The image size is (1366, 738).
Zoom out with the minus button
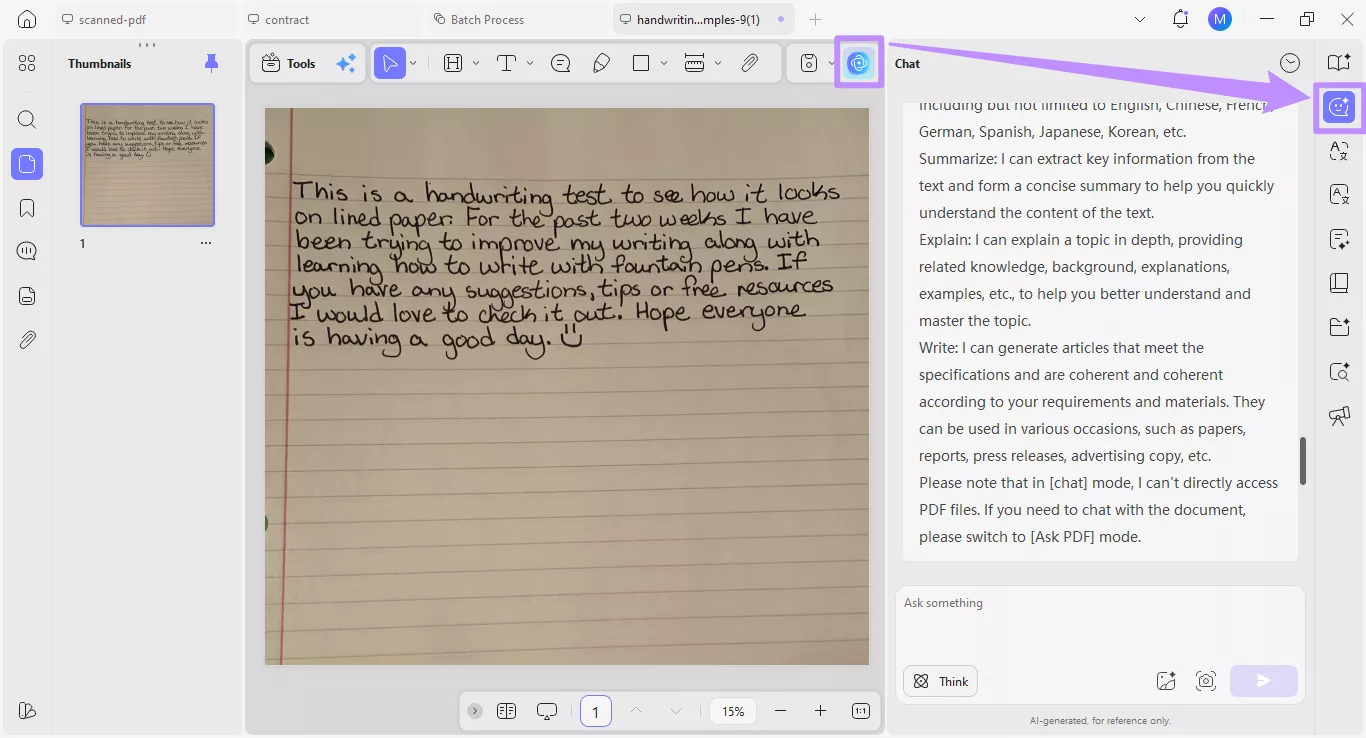[x=781, y=711]
